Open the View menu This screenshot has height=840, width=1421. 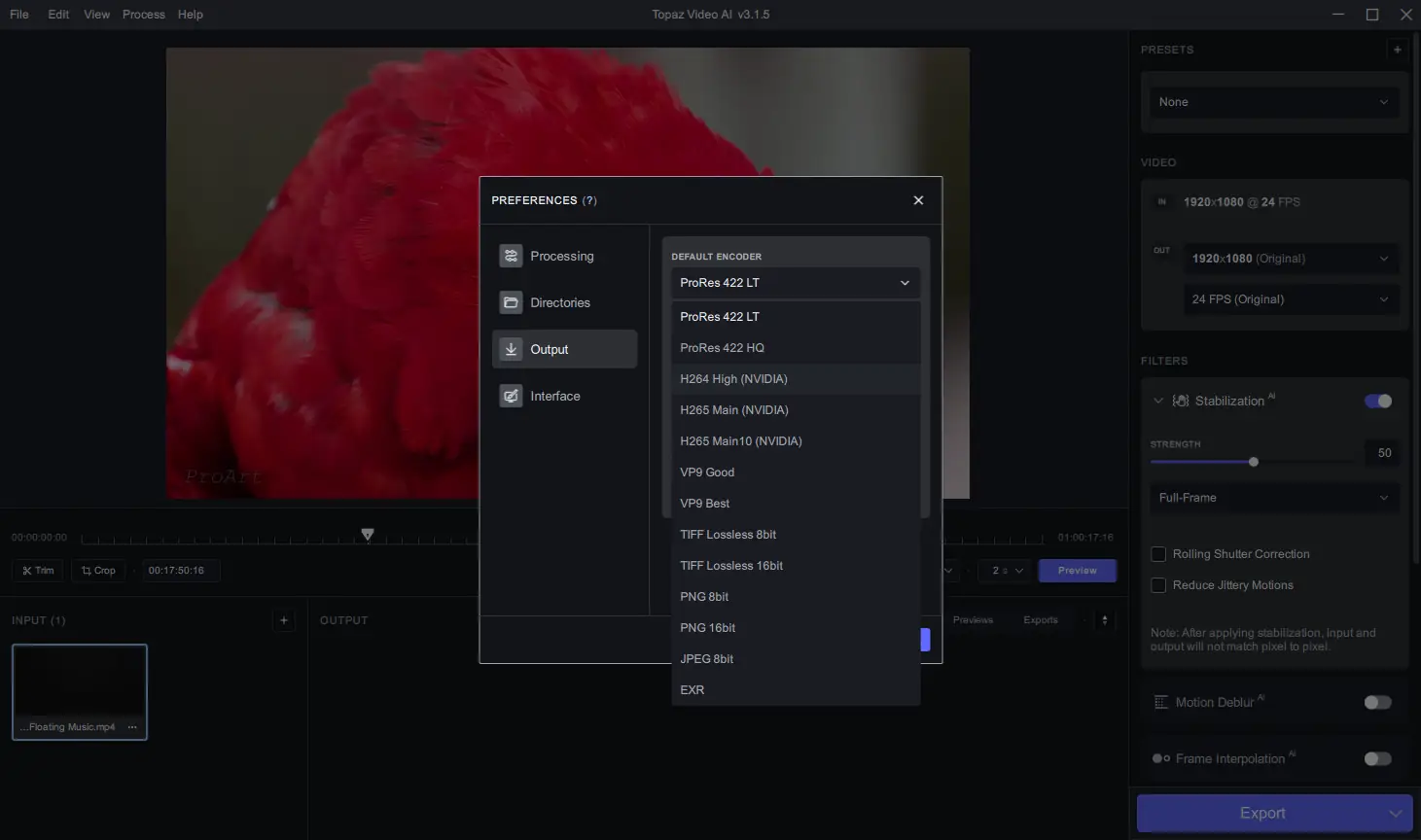coord(96,15)
